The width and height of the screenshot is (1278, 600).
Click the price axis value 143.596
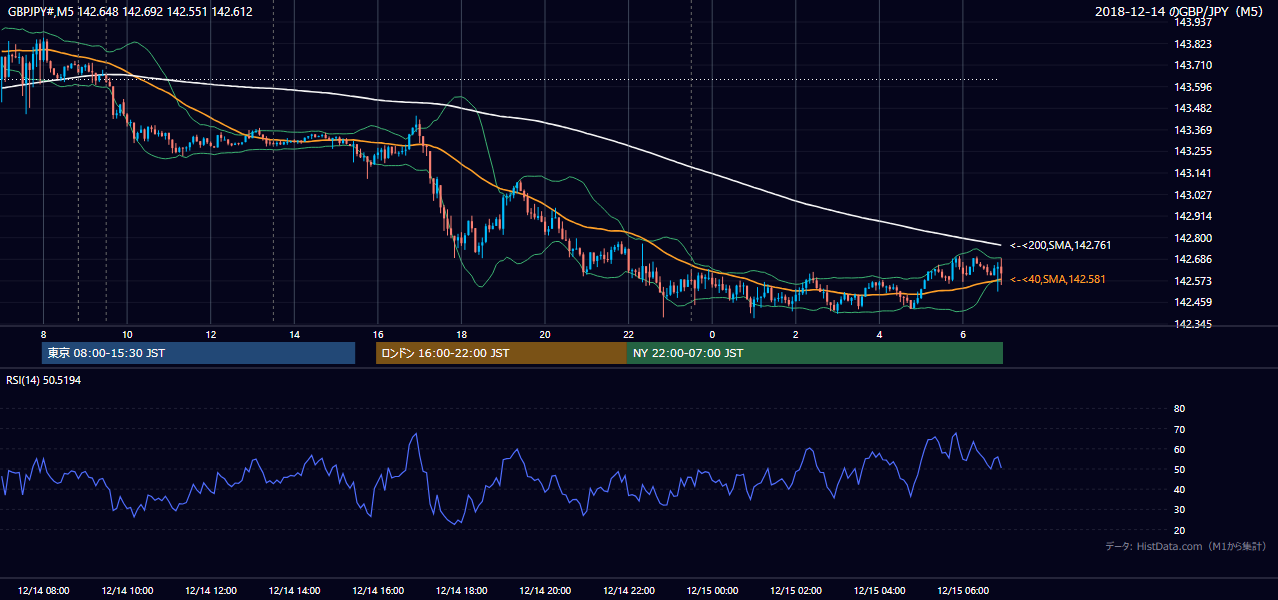tap(1192, 87)
